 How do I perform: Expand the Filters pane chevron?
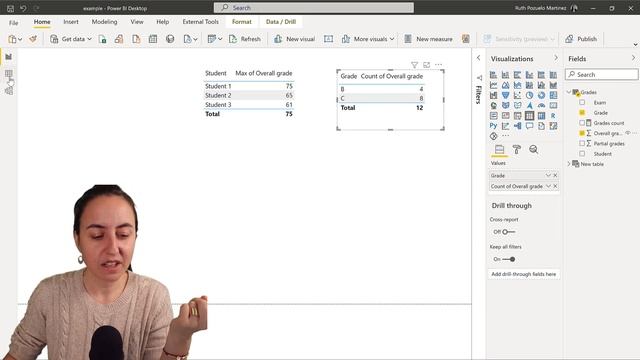click(x=478, y=58)
